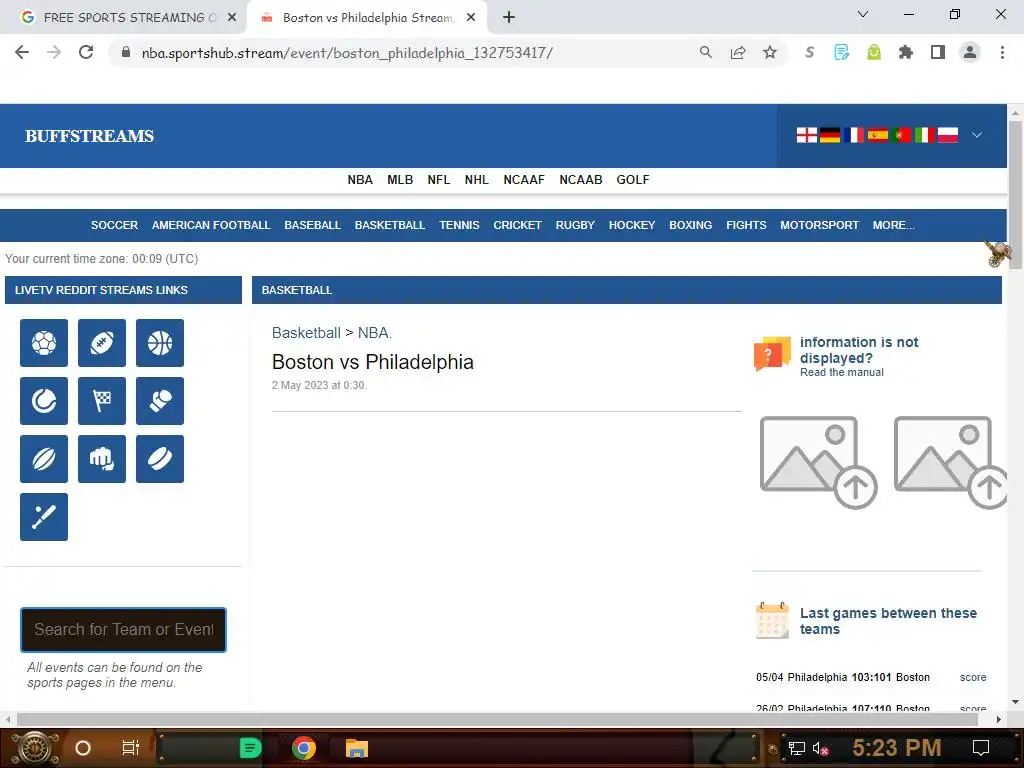
Task: Open the NCAAF top menu link
Action: [524, 180]
